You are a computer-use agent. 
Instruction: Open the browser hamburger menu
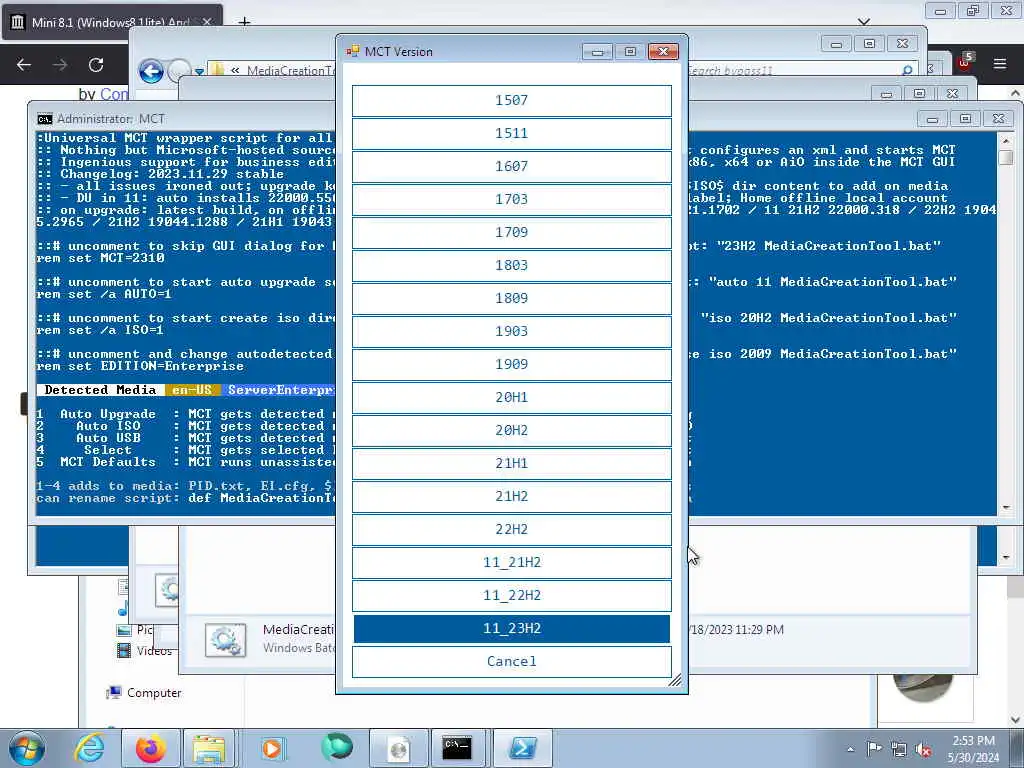[1000, 64]
